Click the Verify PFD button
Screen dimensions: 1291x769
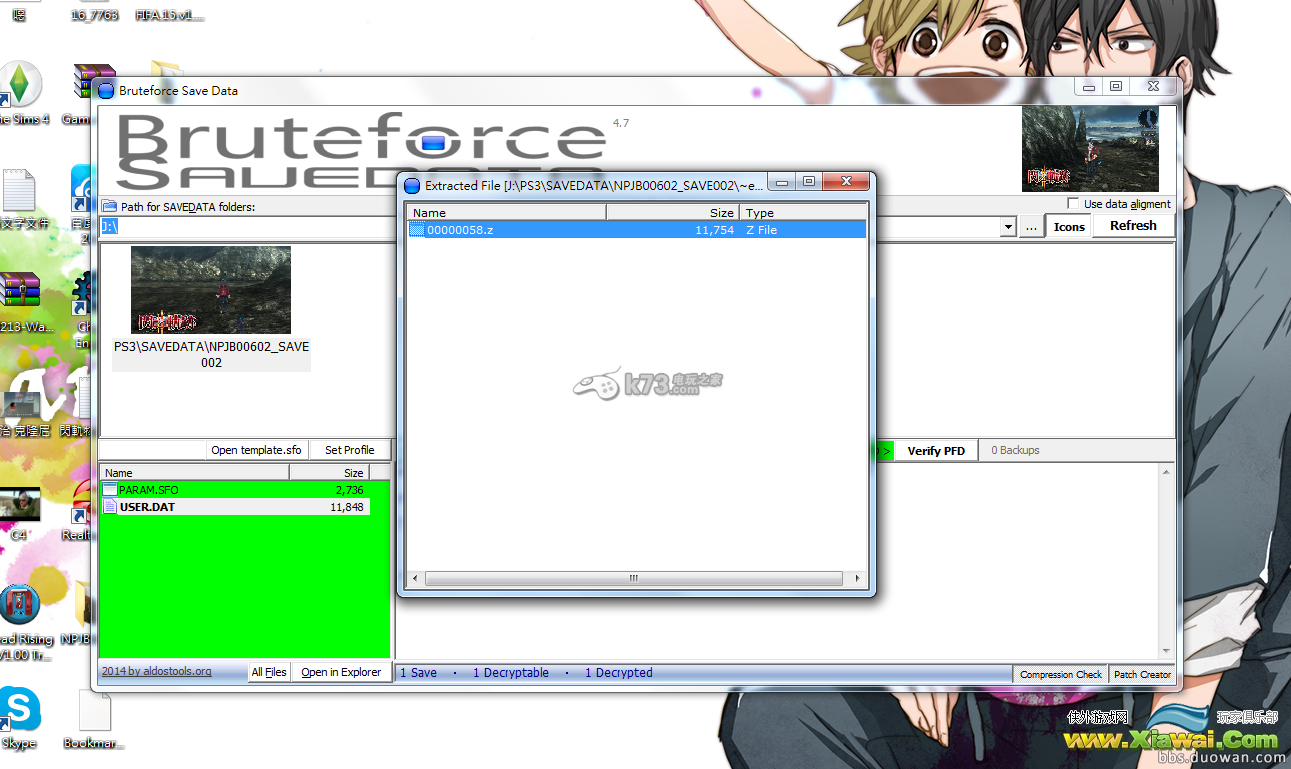[936, 451]
